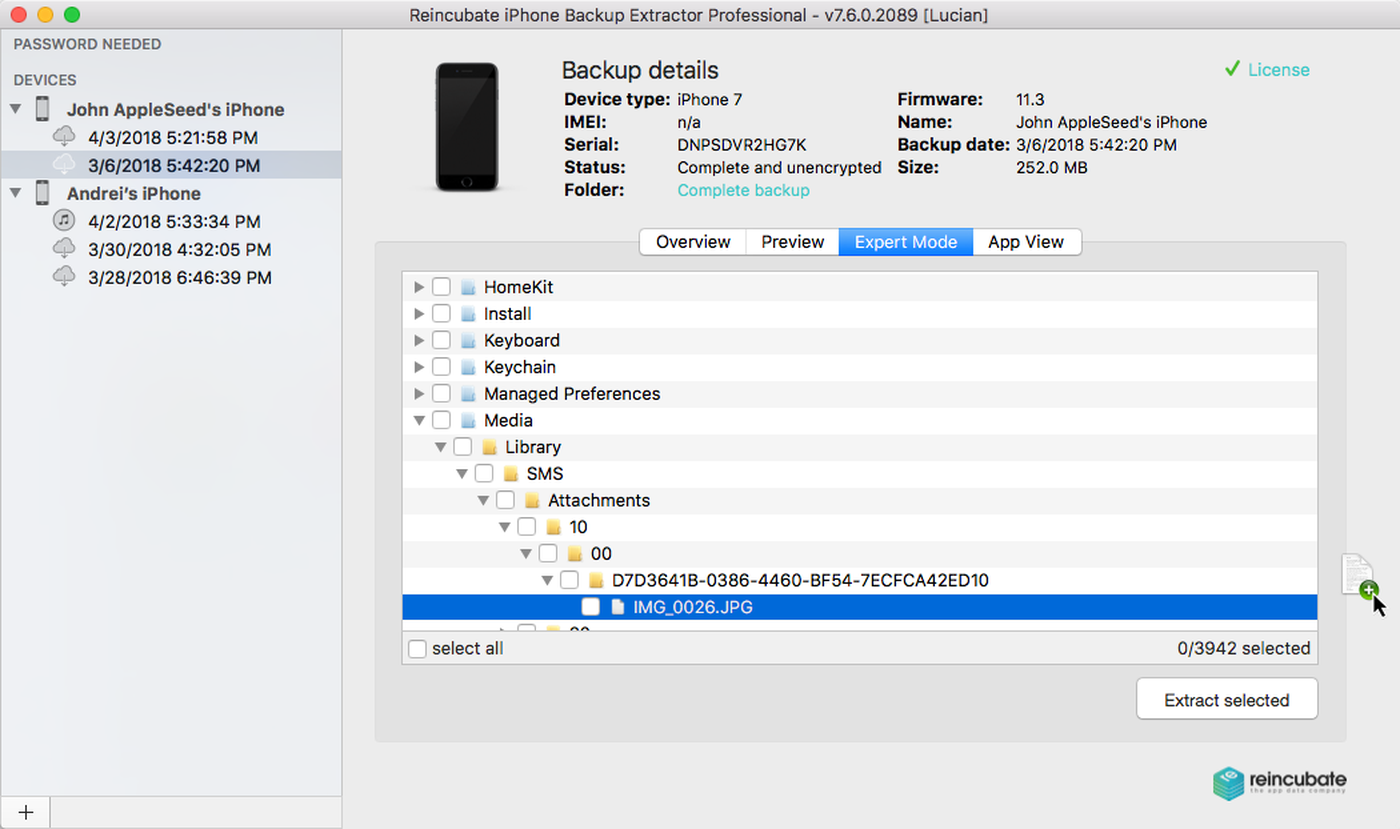
Task: Check the Library checkbox
Action: [463, 447]
